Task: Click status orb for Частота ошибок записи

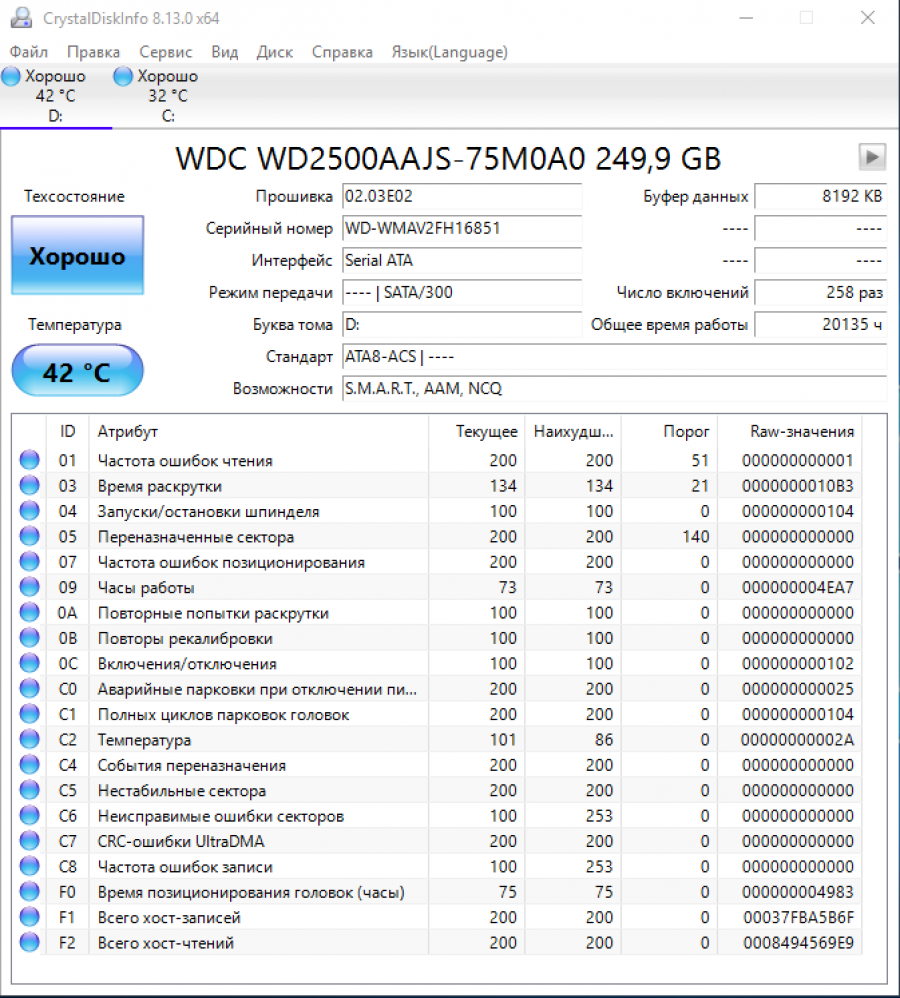Action: point(29,866)
